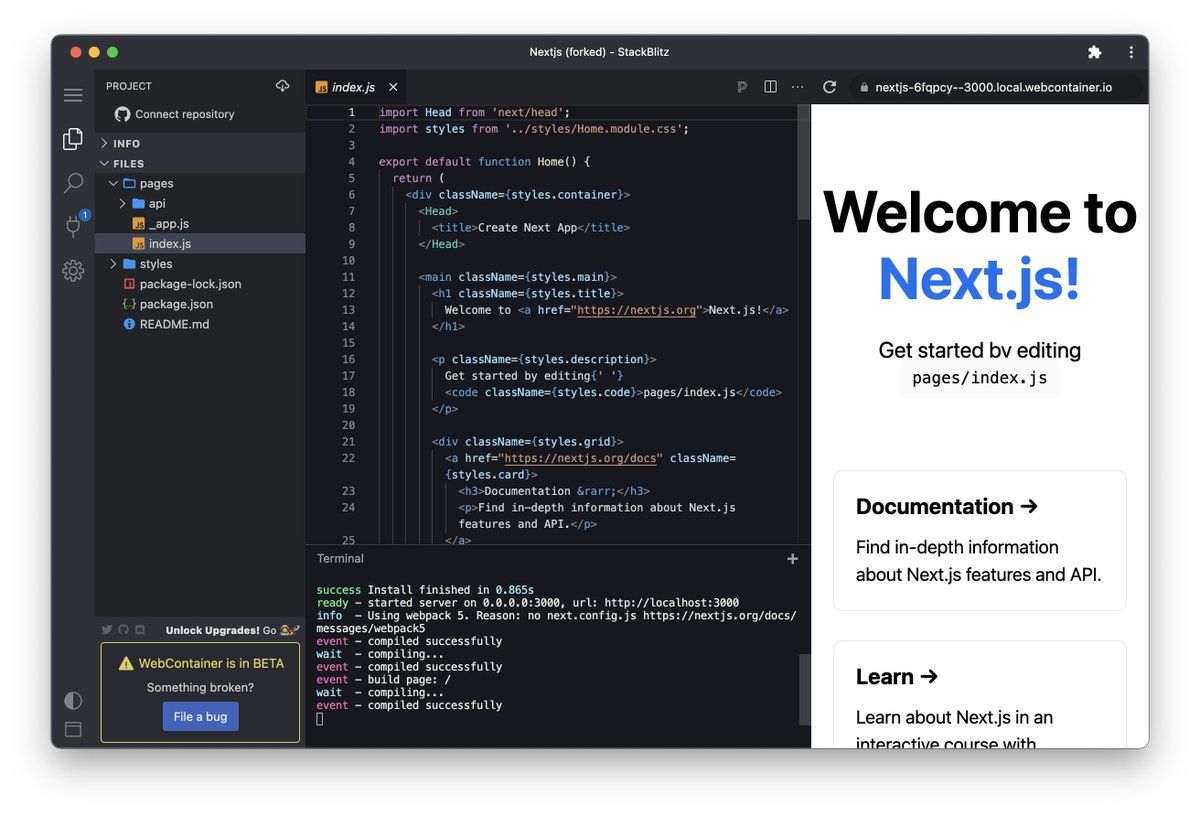Screen dimensions: 1200x816
Task: Select the index.js editor tab
Action: point(357,87)
